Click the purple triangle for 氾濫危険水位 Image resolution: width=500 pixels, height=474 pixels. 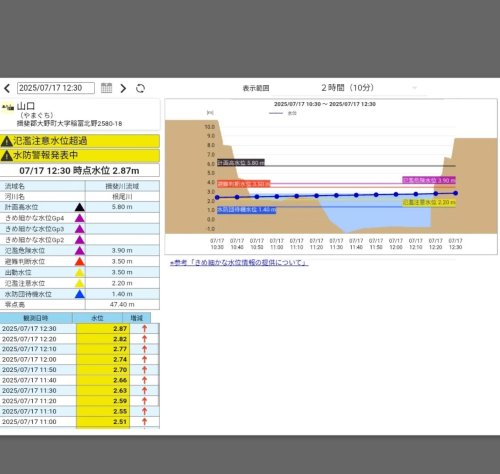coord(80,251)
